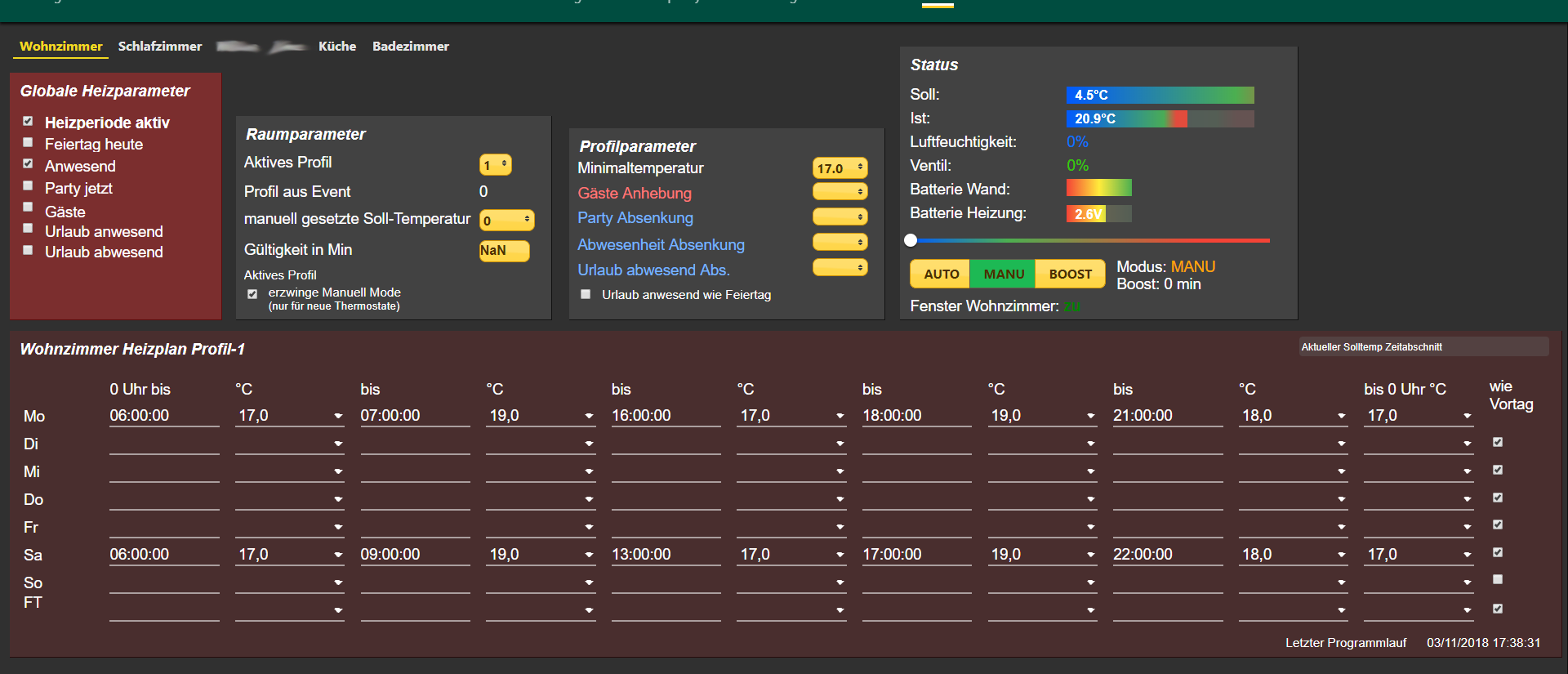This screenshot has width=1568, height=674.
Task: Set the Gäste Anhebung stepper
Action: (840, 191)
